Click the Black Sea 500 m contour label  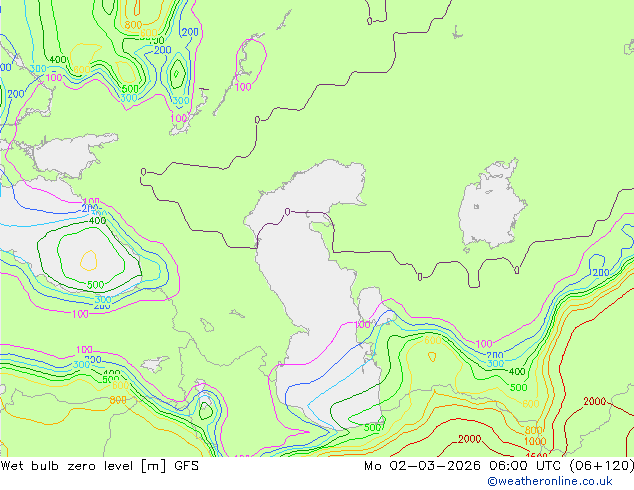click(96, 285)
